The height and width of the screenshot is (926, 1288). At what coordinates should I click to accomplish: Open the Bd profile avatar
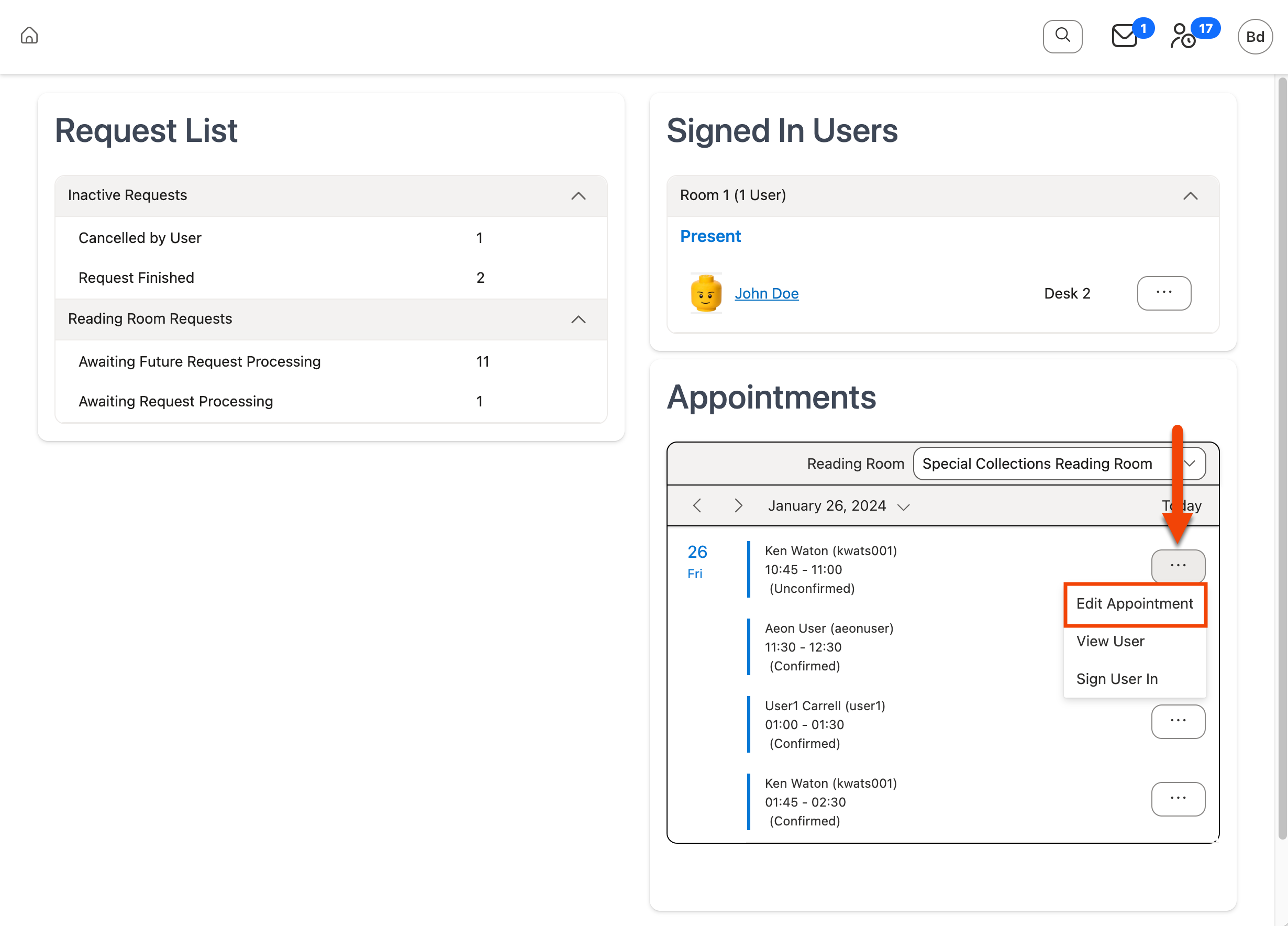[x=1254, y=36]
